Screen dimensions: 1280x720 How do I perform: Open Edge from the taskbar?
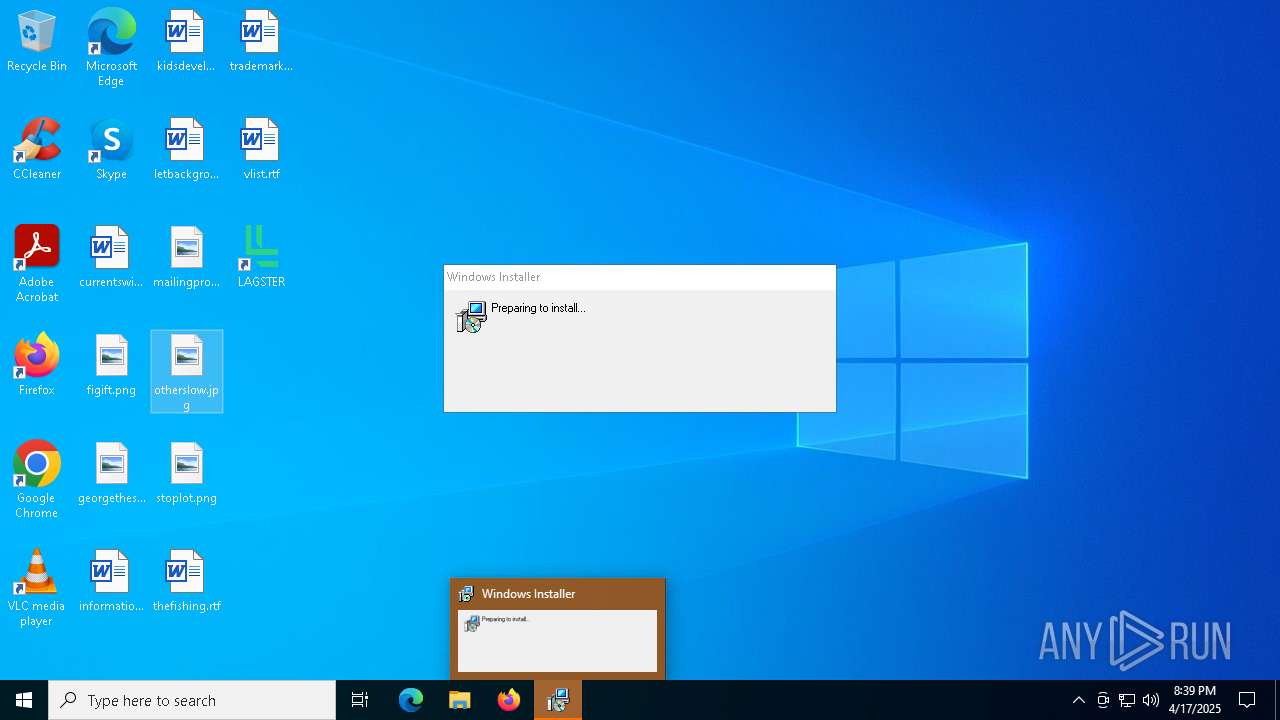411,700
